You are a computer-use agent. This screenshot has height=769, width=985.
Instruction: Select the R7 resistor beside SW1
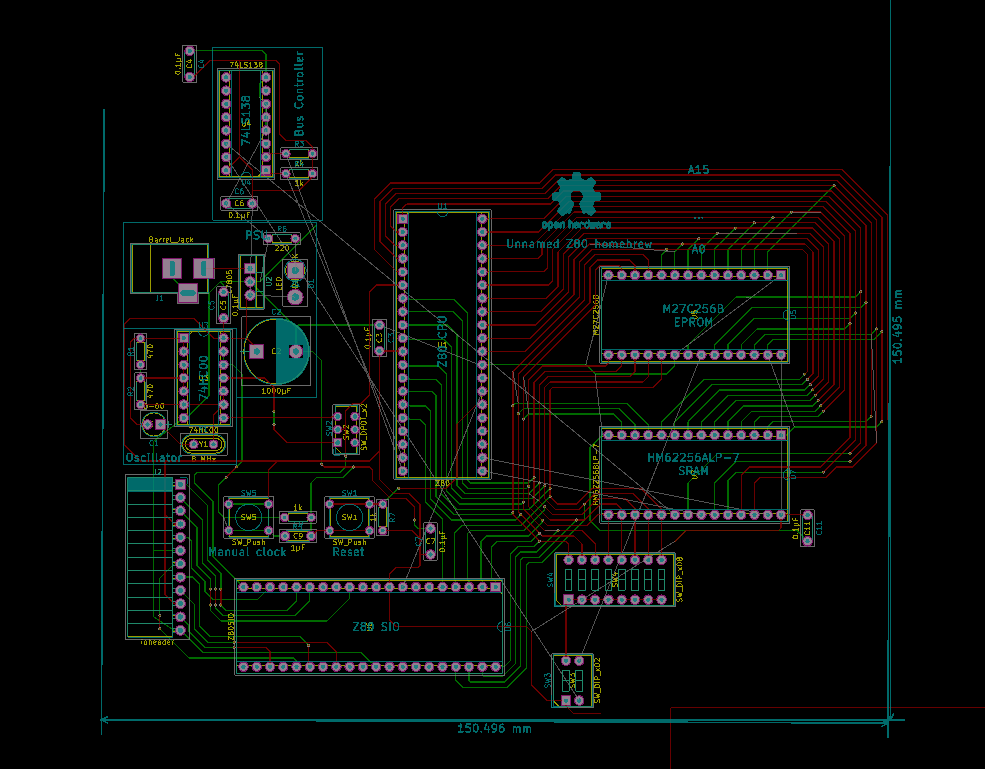pyautogui.click(x=382, y=517)
